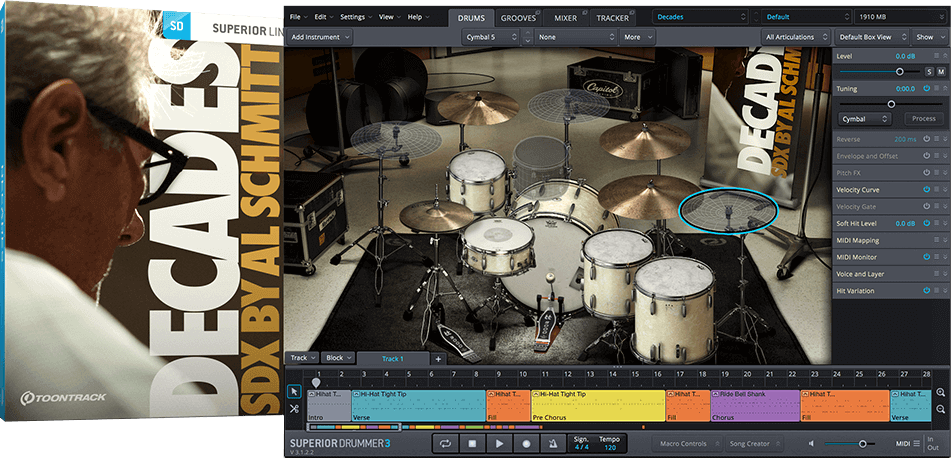Select the hi-hat cymbals on the kit
This screenshot has width=951, height=458.
(437, 217)
